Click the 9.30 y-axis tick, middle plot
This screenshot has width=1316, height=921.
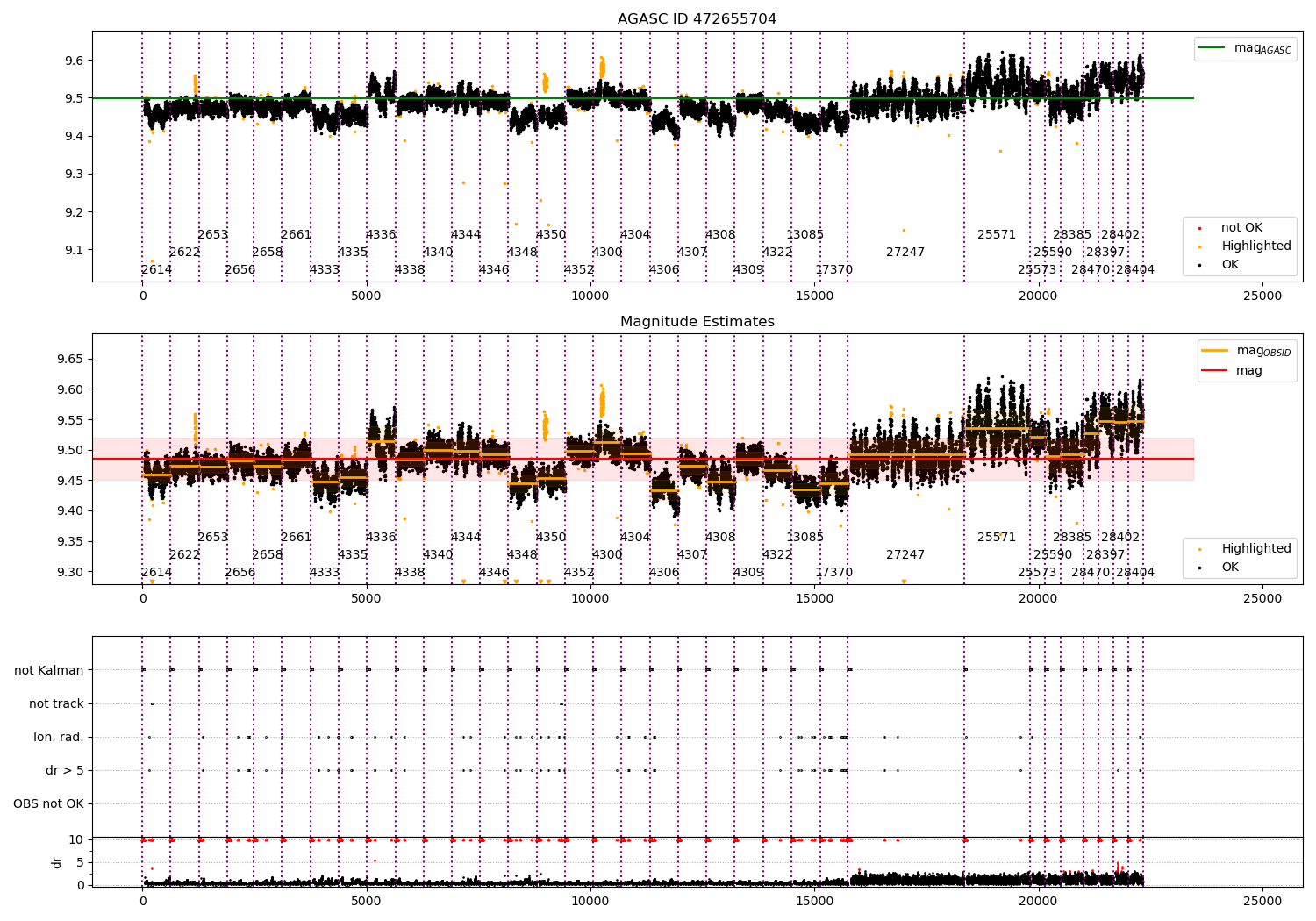pyautogui.click(x=70, y=572)
